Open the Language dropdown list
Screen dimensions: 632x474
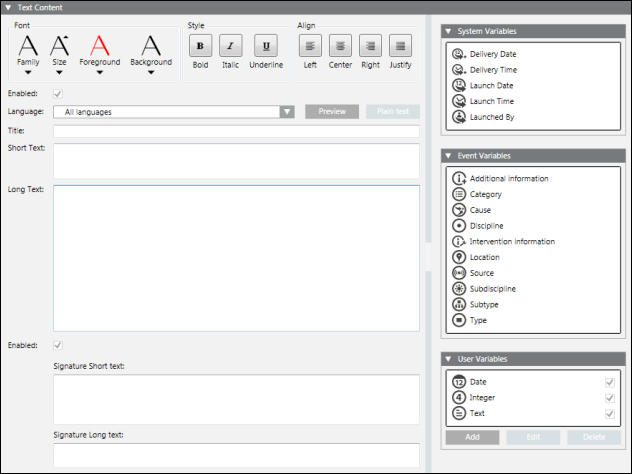(287, 112)
